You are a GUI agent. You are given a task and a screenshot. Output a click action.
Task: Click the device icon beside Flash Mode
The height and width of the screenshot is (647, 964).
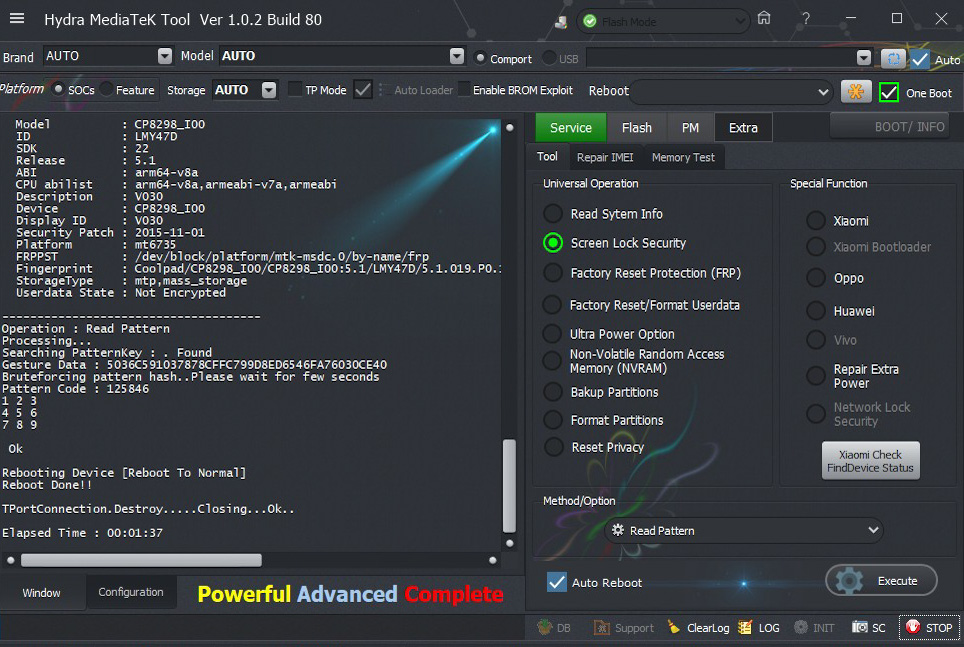click(x=561, y=22)
